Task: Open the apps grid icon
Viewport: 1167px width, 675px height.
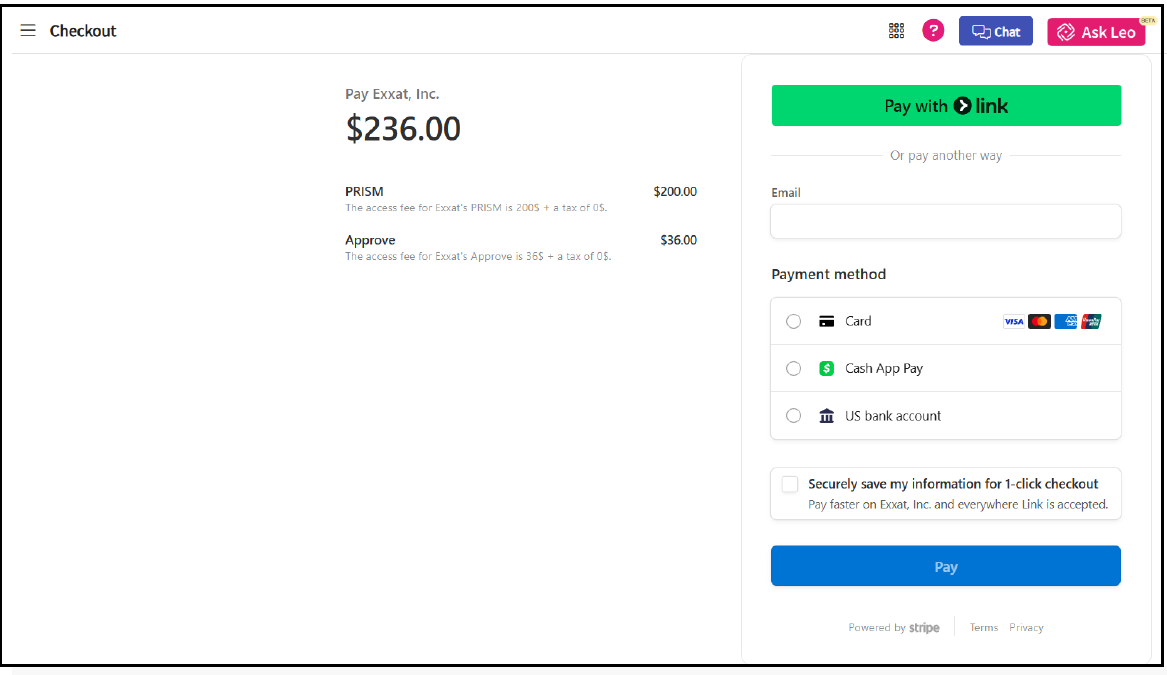Action: point(896,31)
